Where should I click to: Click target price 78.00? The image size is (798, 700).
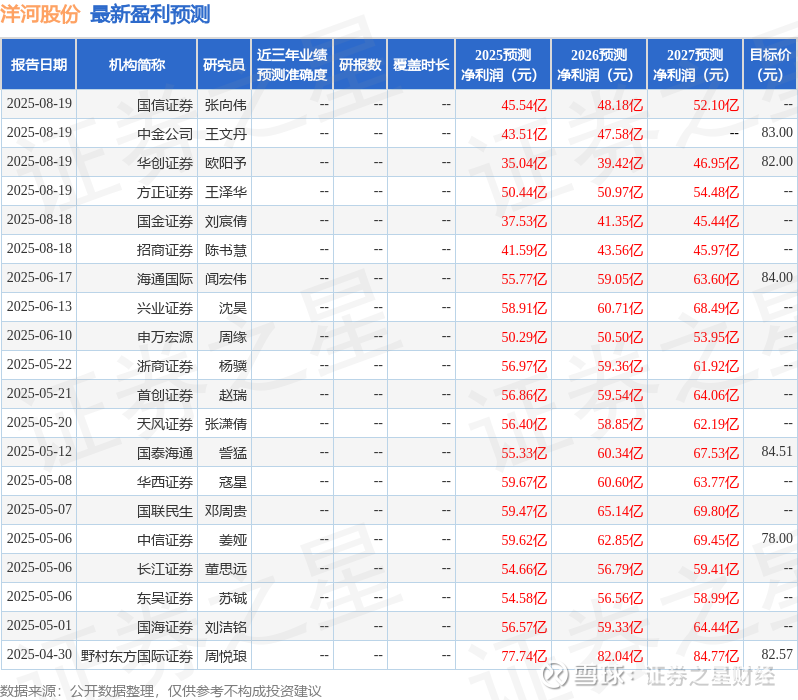point(777,539)
